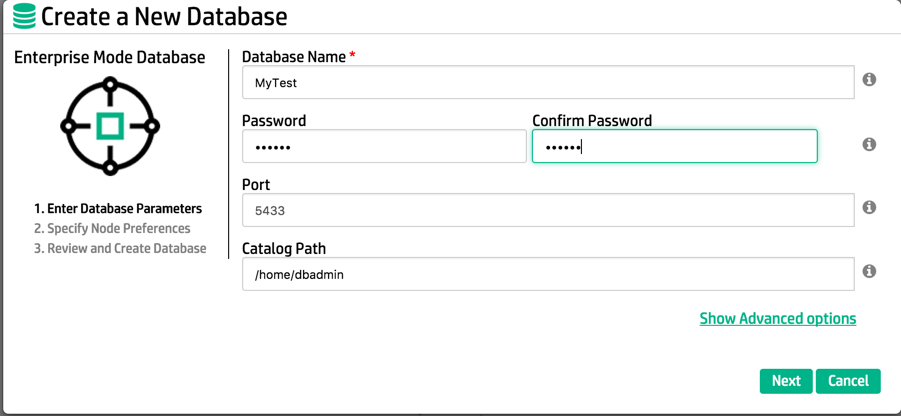Click into the Confirm Password field

(x=674, y=146)
